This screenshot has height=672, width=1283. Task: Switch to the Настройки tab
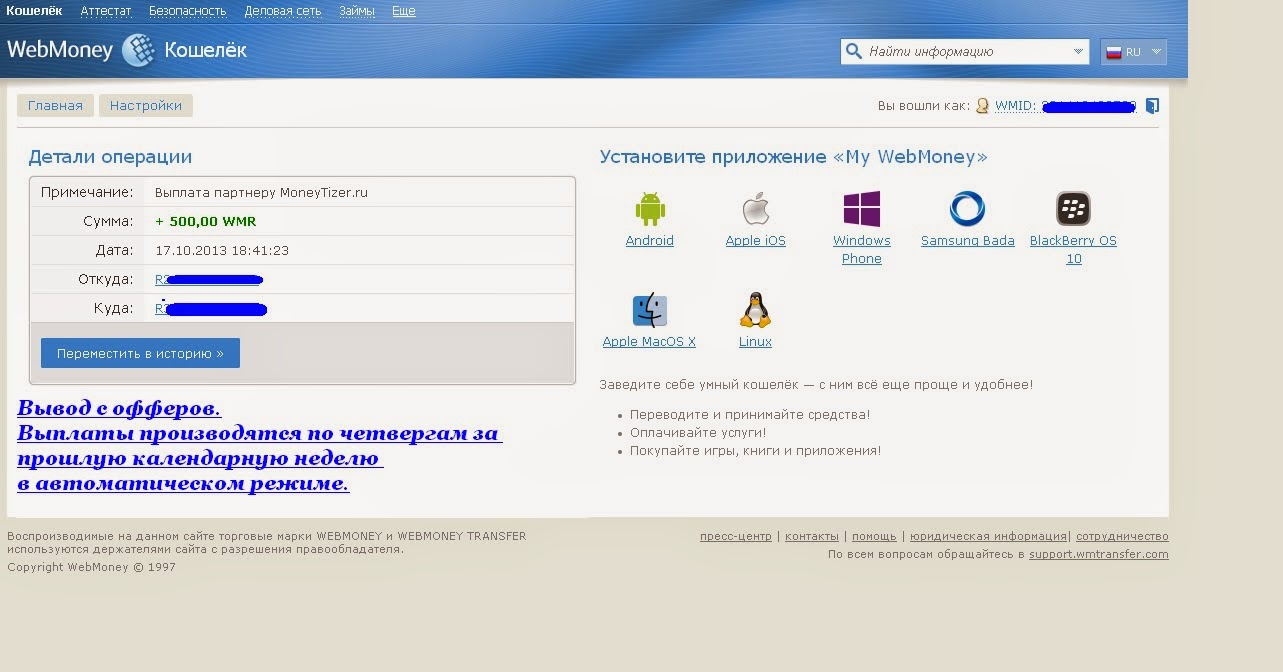[146, 105]
